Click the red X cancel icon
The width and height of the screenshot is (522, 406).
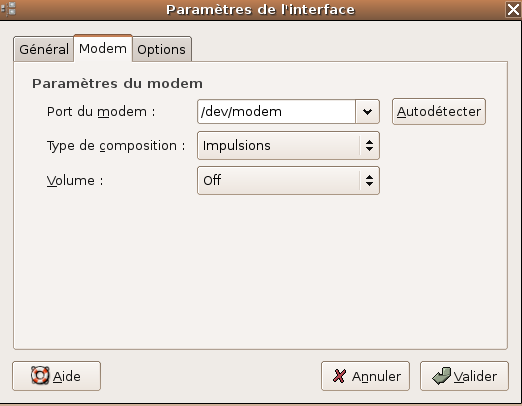point(339,376)
